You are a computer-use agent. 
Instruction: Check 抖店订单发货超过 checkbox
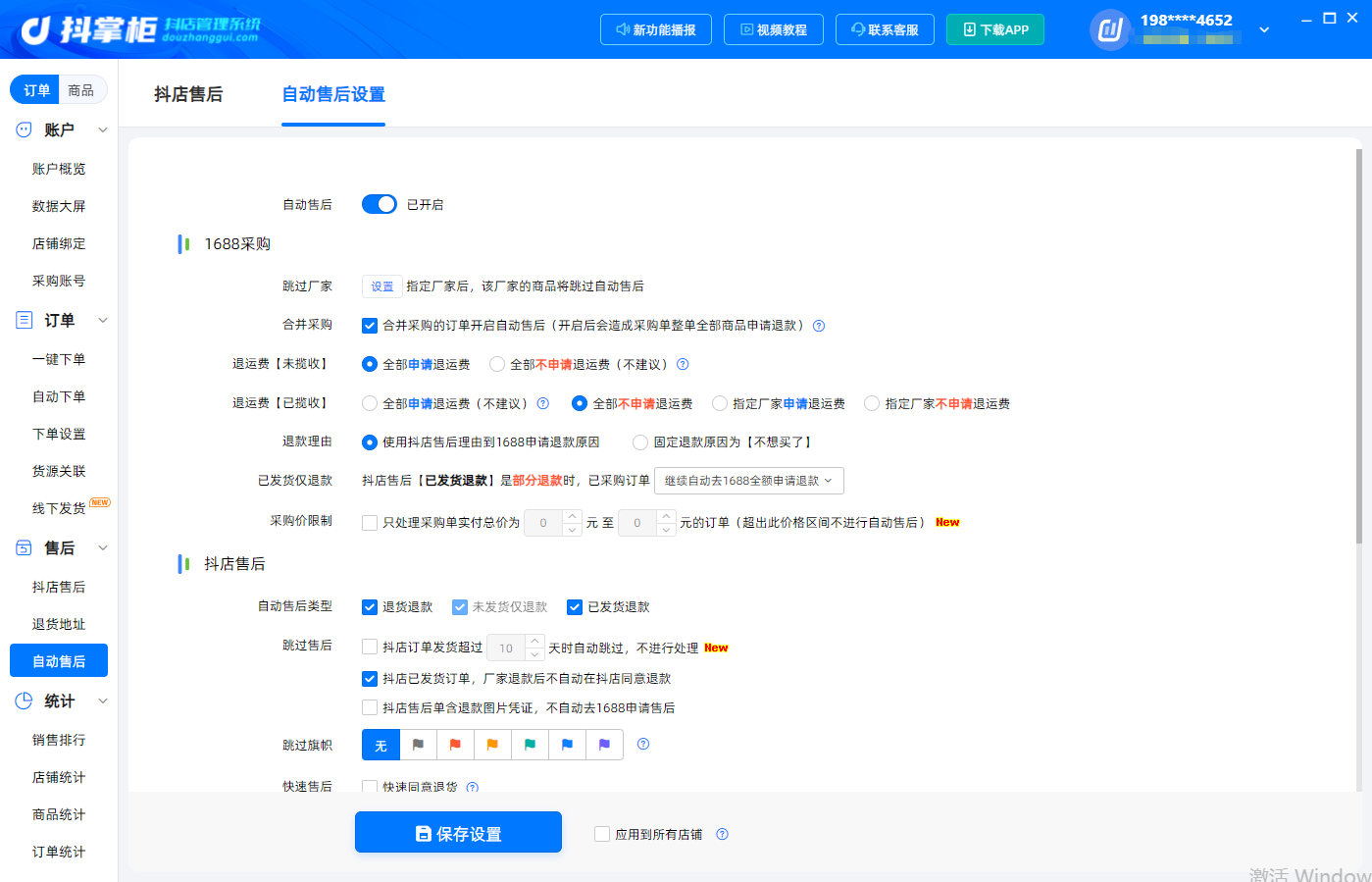370,648
